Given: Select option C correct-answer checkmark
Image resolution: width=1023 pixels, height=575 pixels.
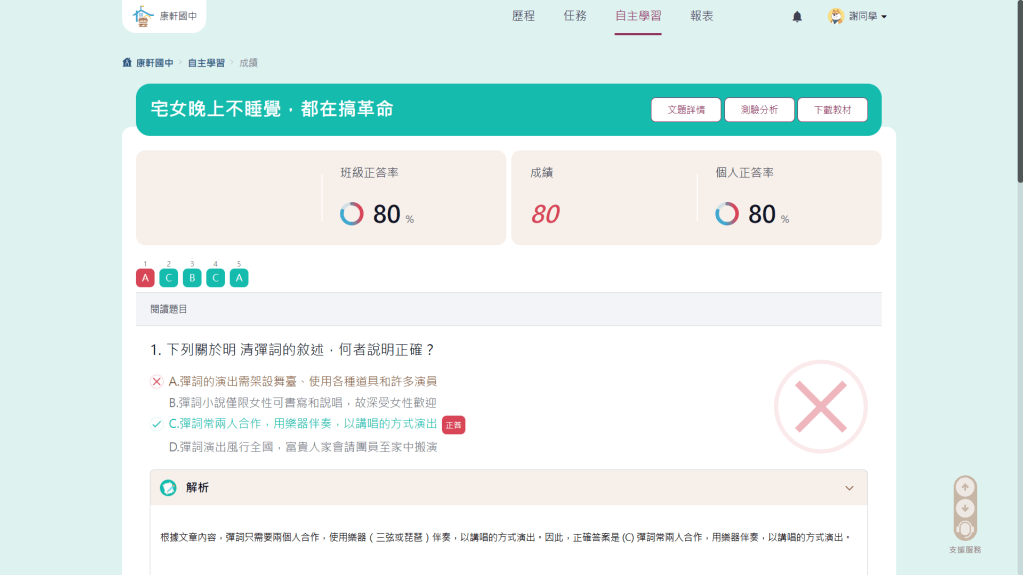Looking at the screenshot, I should tap(156, 424).
